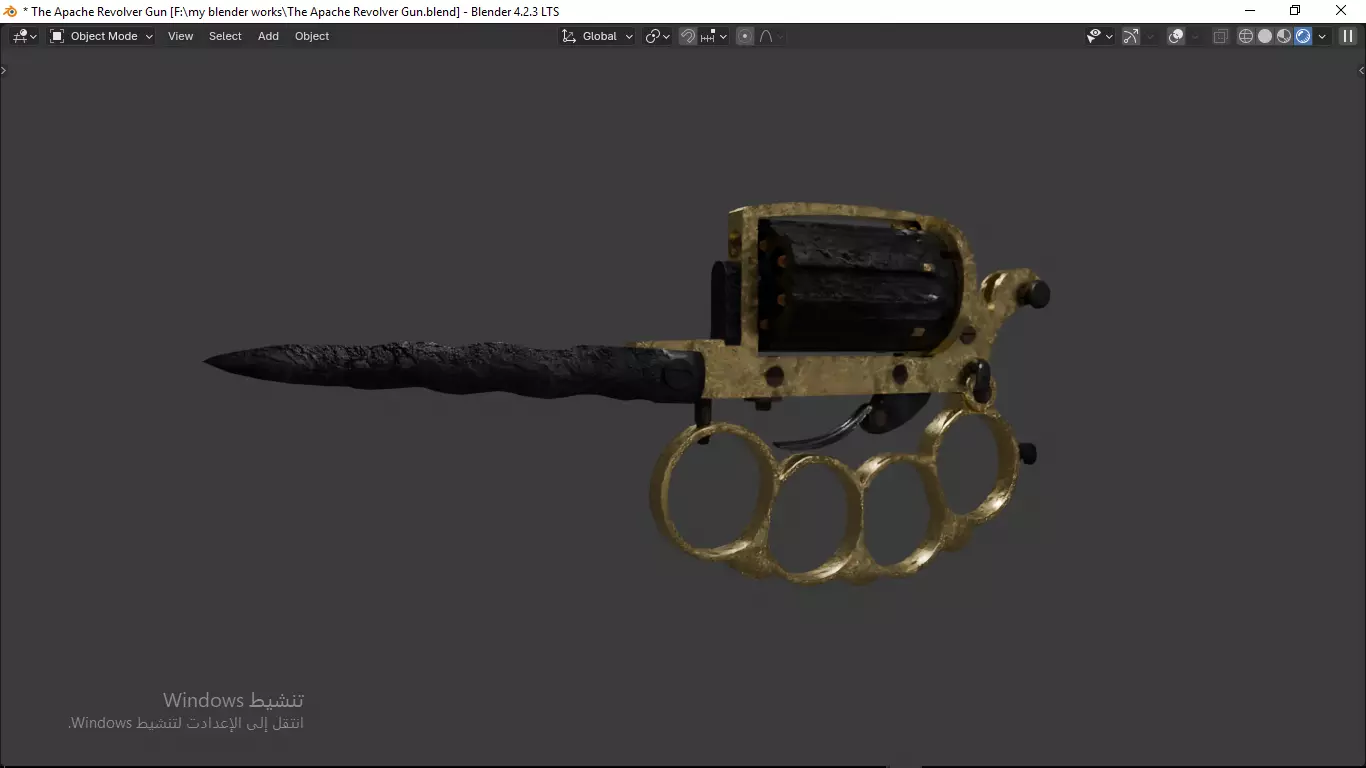Open the gizmo options dropdown arrow

coord(1150,36)
